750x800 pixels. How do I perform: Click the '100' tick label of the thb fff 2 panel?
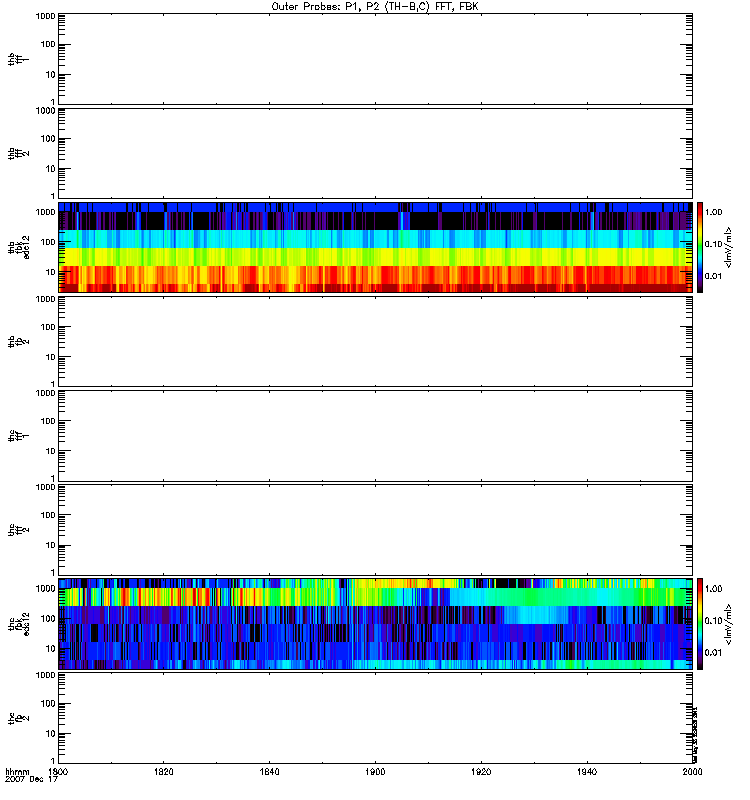tap(48, 139)
